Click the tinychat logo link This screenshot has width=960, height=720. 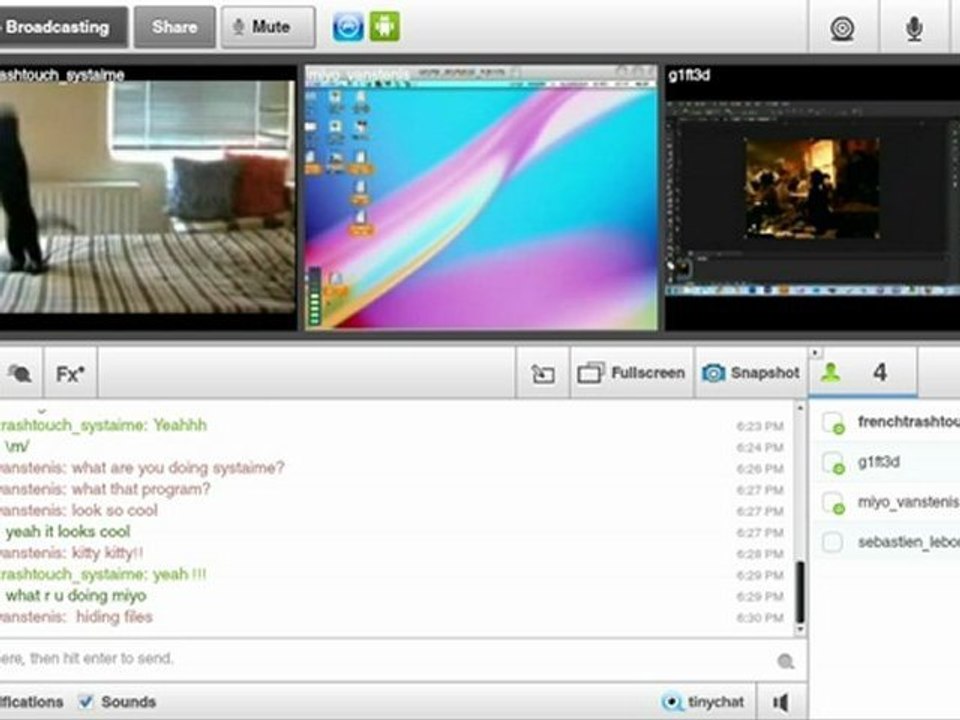tap(703, 702)
